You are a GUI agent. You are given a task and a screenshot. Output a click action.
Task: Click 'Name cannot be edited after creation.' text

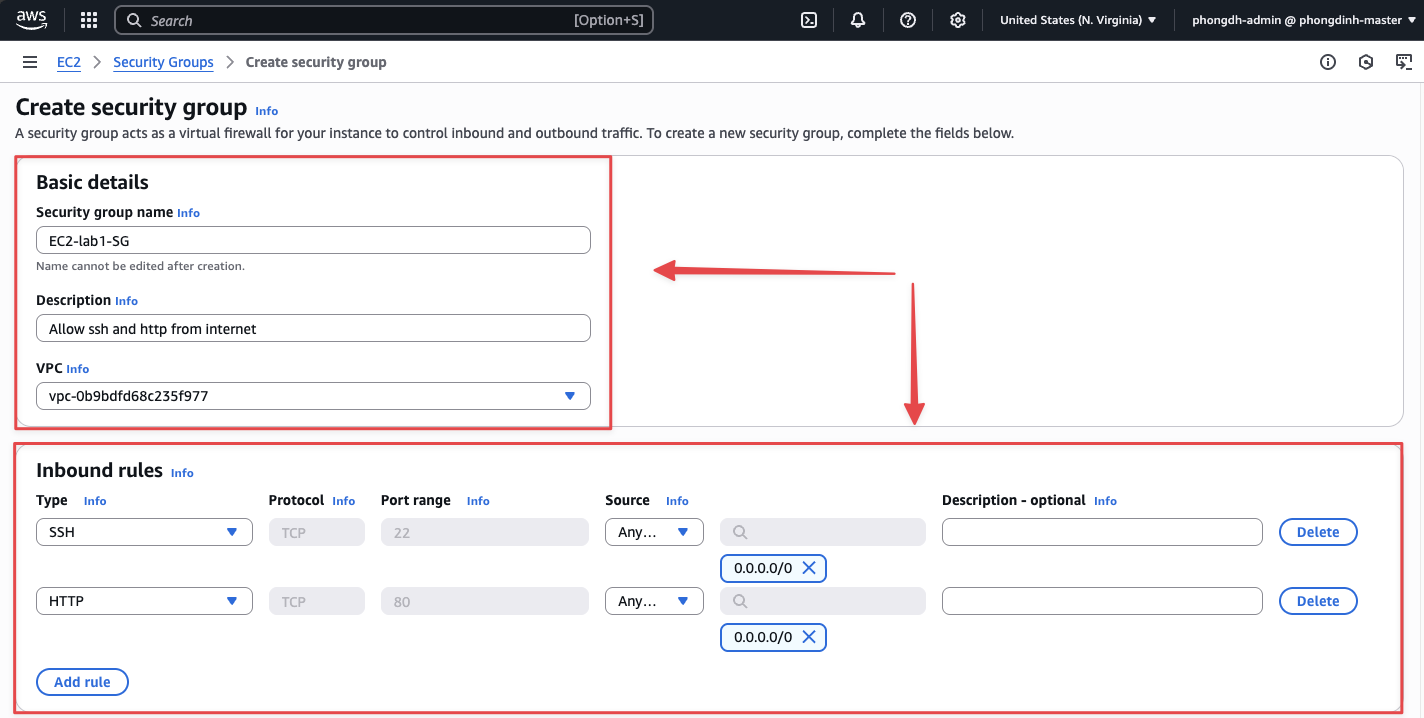[x=140, y=266]
